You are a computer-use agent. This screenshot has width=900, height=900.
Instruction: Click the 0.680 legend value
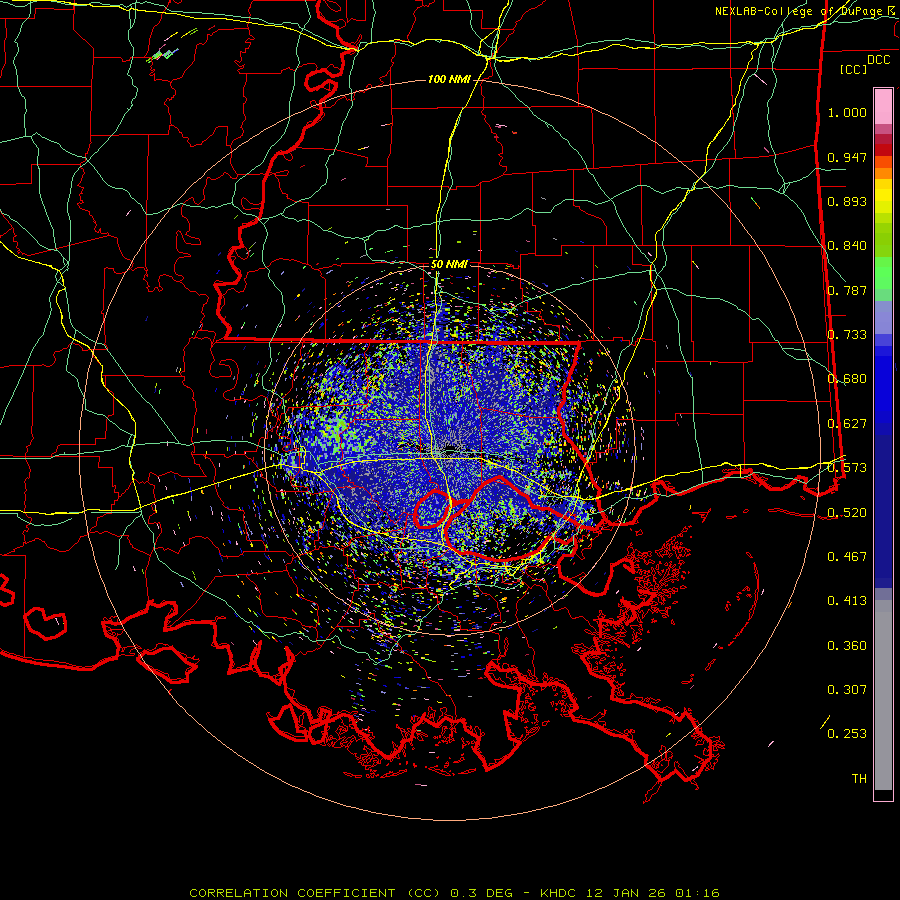847,379
